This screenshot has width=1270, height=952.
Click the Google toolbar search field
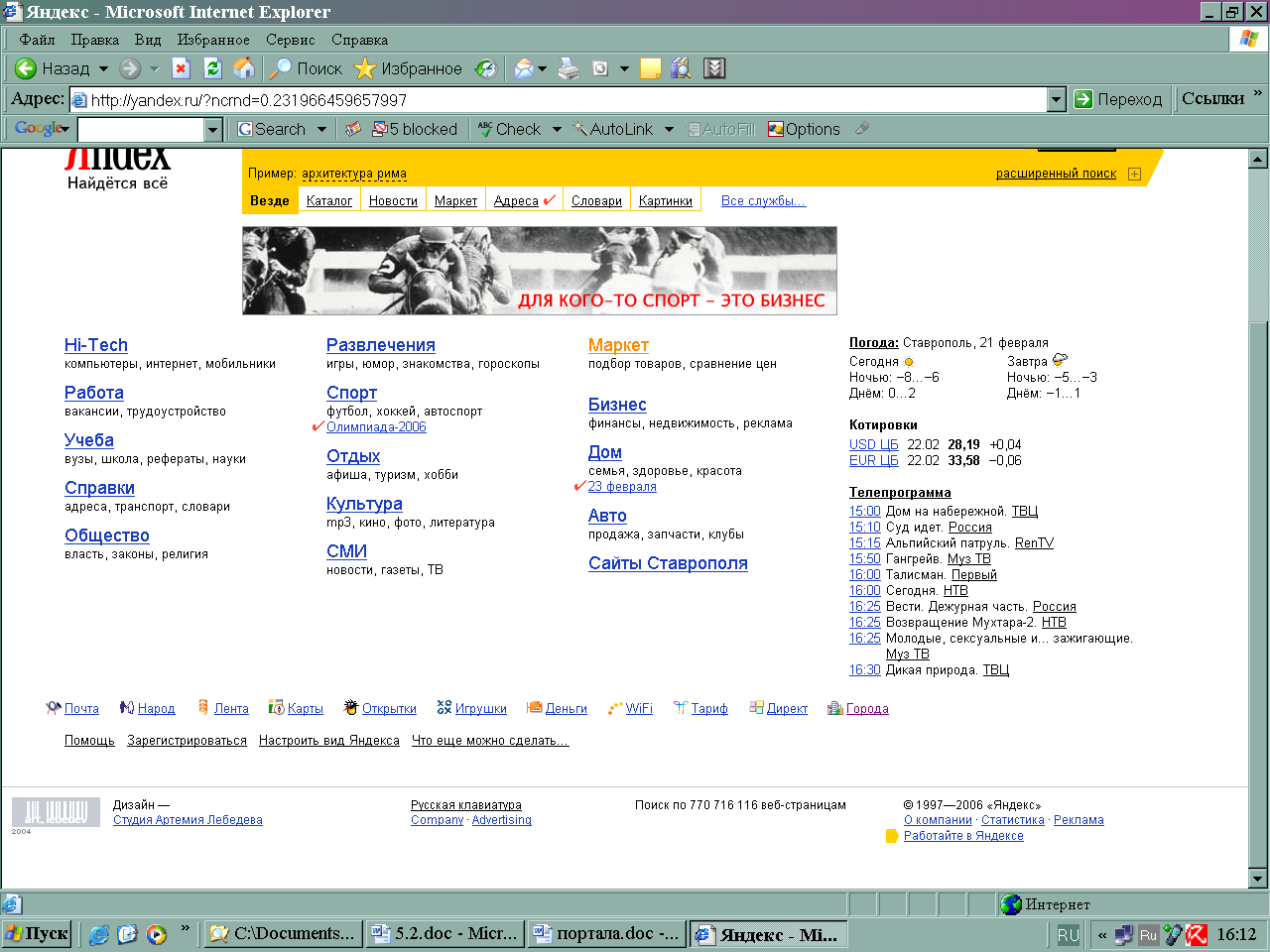point(141,130)
